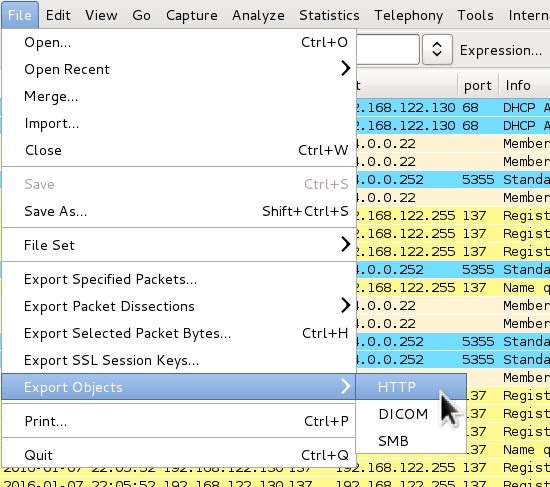This screenshot has height=487, width=550.
Task: Select the Merge... menu entry
Action: [x=179, y=96]
